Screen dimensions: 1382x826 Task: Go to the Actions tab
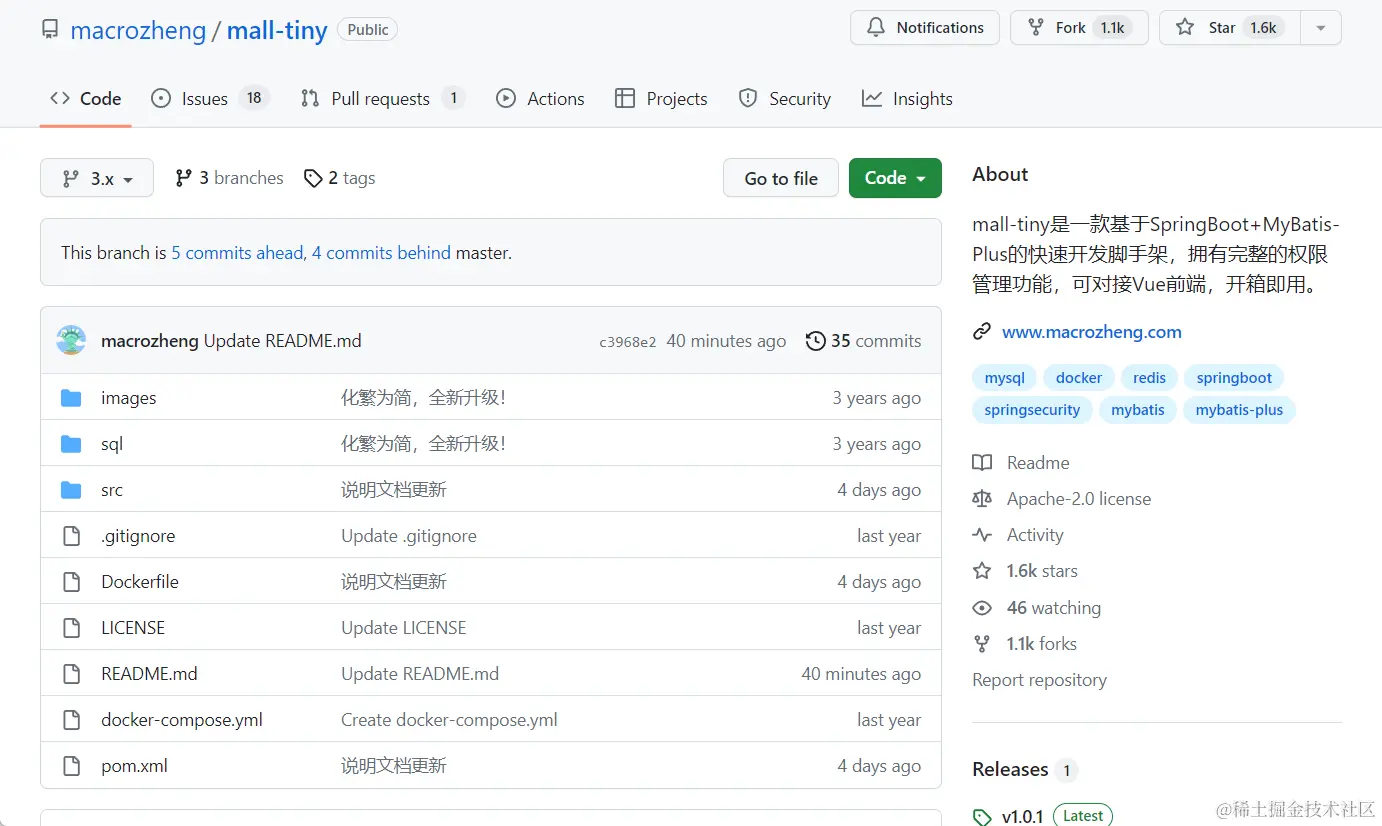pos(541,98)
